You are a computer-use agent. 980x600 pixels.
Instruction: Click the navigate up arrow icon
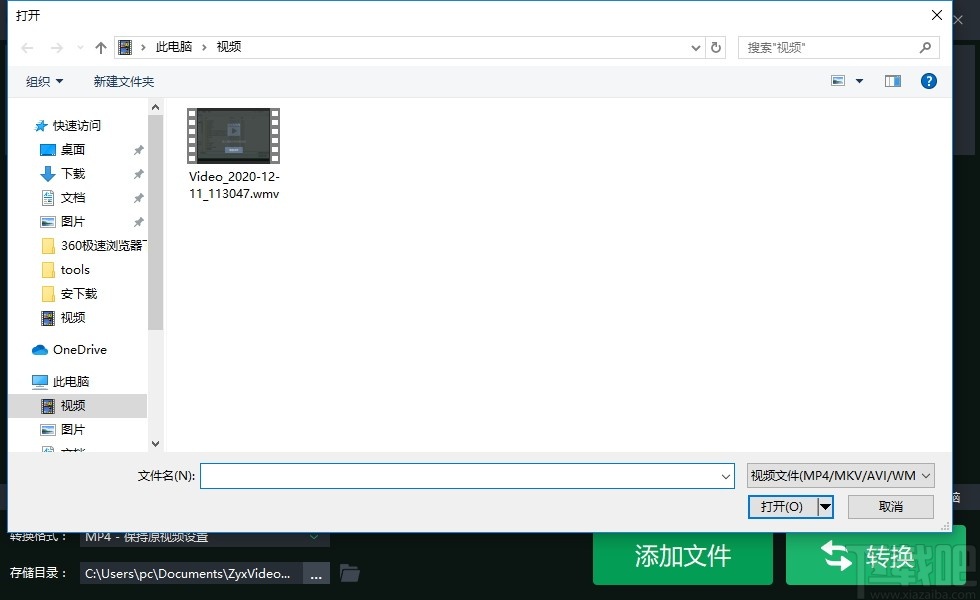(x=100, y=47)
